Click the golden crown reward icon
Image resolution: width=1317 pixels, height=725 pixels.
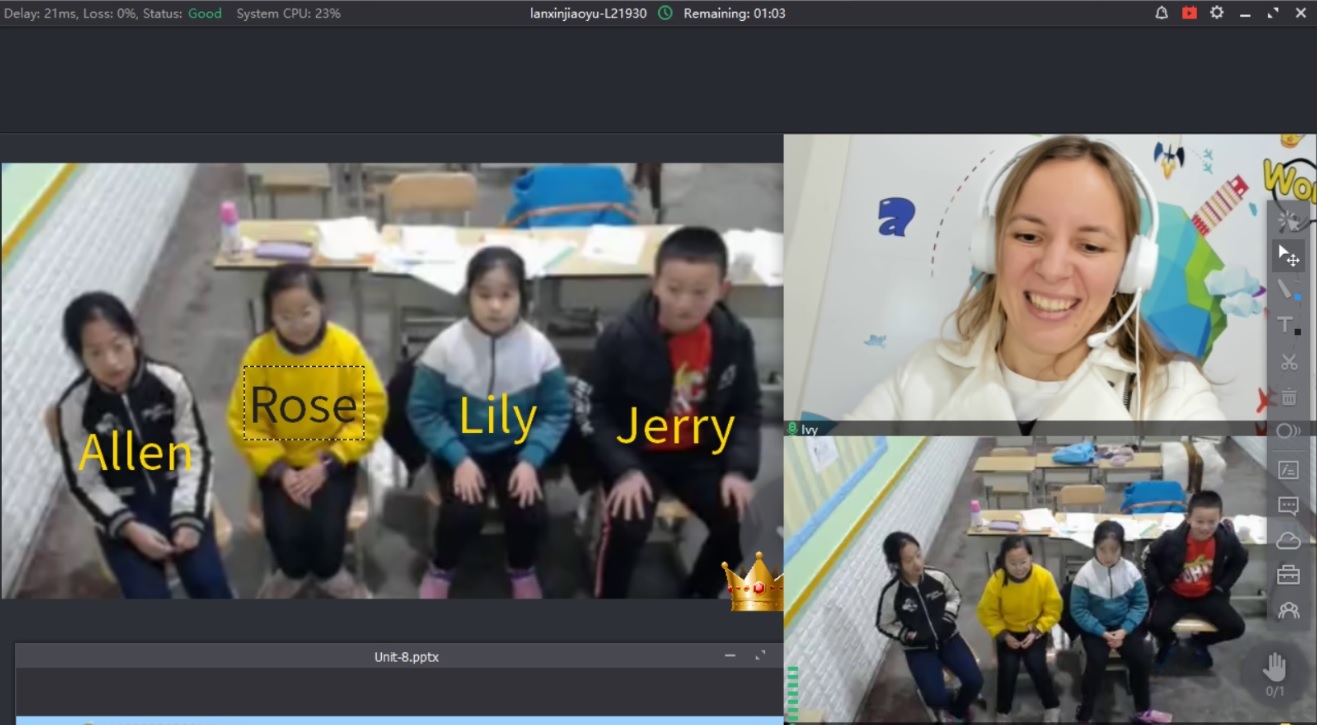click(753, 583)
